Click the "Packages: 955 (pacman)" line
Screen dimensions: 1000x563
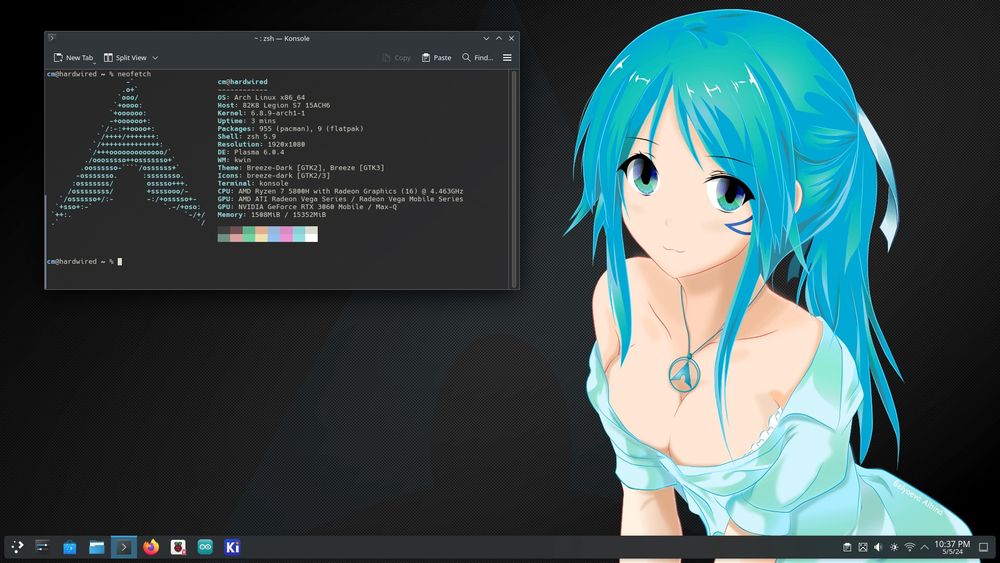tap(290, 129)
